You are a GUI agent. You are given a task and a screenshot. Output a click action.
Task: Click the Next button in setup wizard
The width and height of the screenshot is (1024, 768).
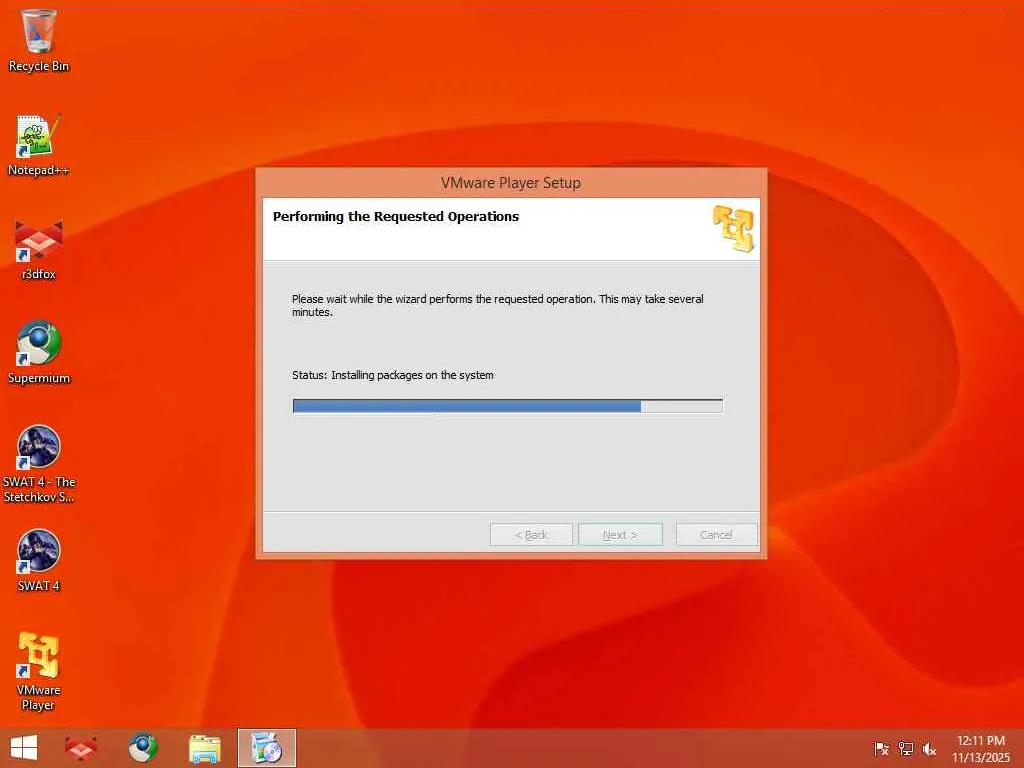click(620, 535)
